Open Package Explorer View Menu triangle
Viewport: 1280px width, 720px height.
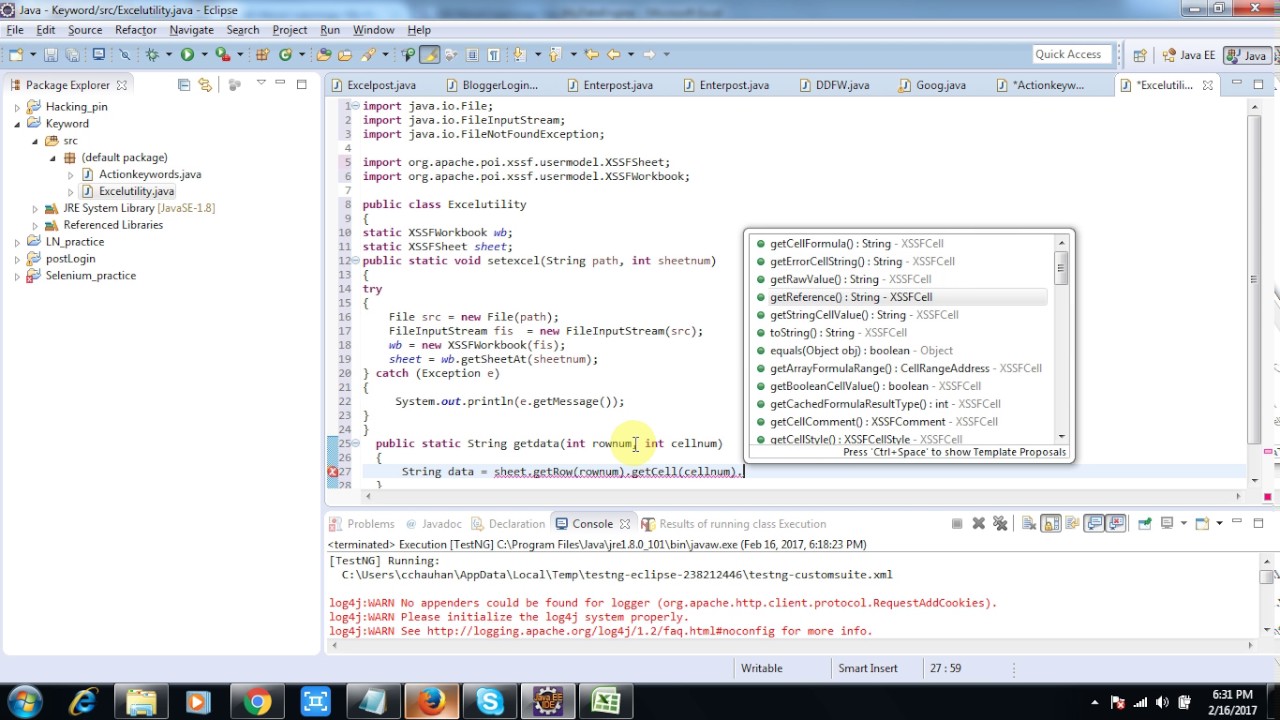(261, 83)
